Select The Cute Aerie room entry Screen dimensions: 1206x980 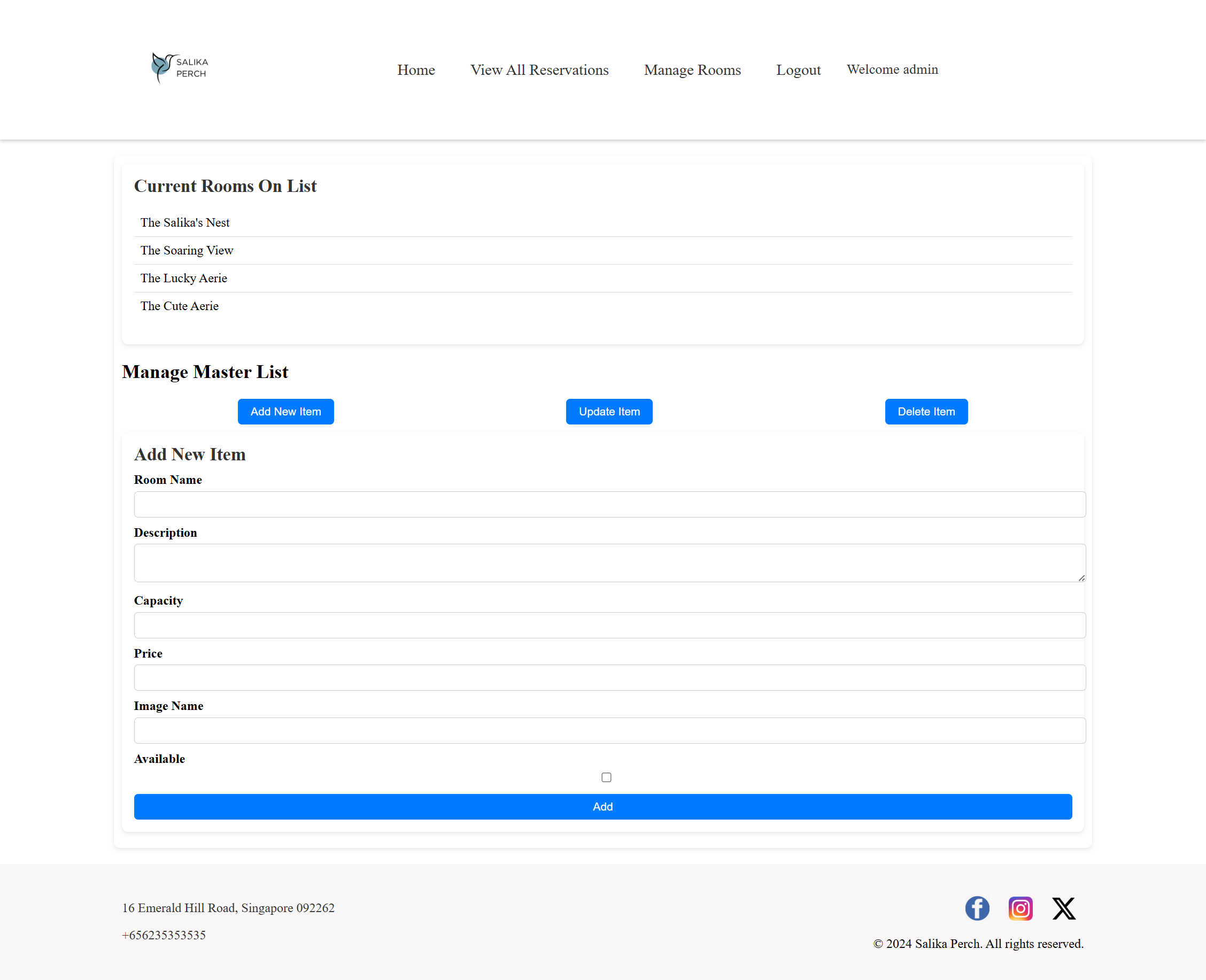point(179,305)
